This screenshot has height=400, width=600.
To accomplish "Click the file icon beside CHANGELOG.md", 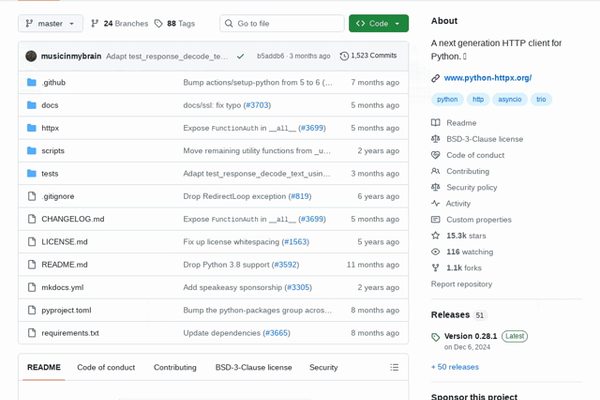I will [x=32, y=219].
